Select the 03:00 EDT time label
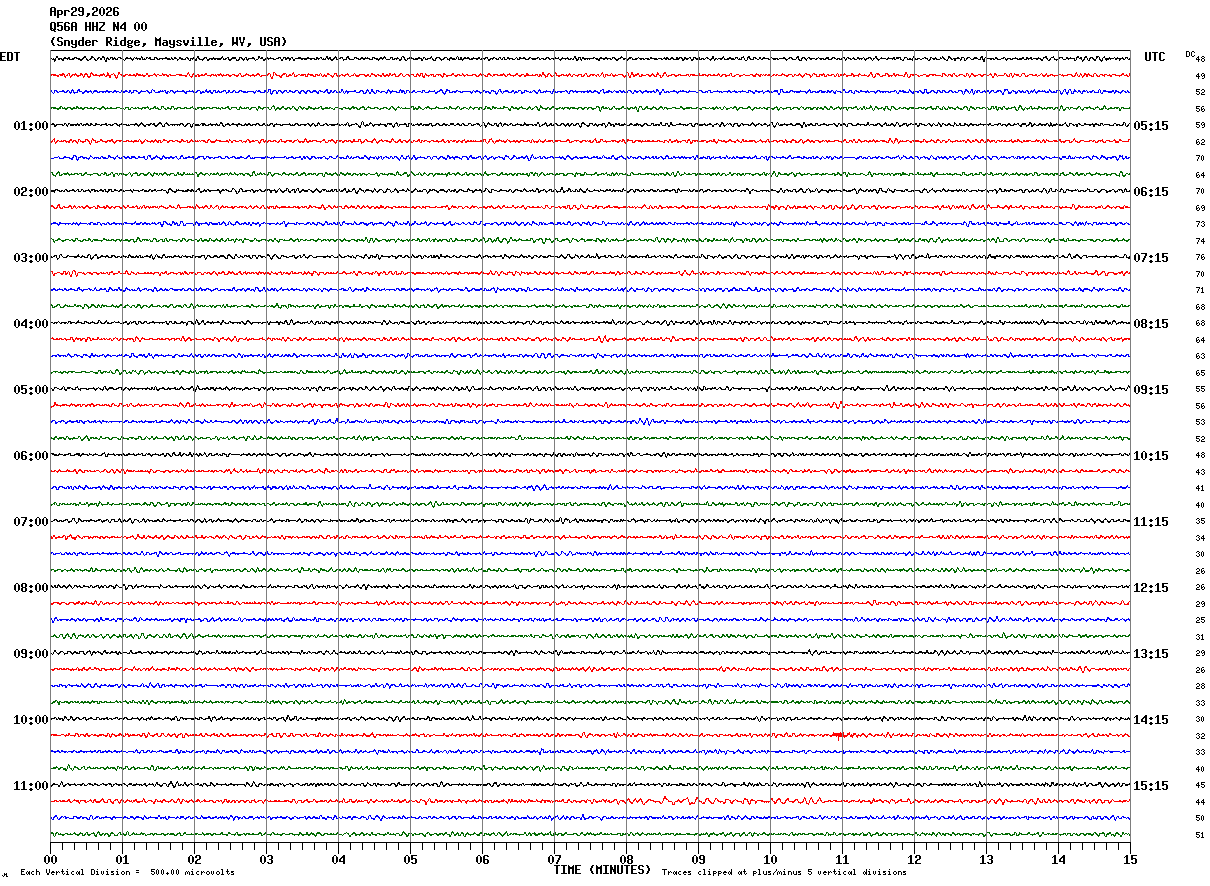This screenshot has height=886, width=1210. [x=31, y=258]
